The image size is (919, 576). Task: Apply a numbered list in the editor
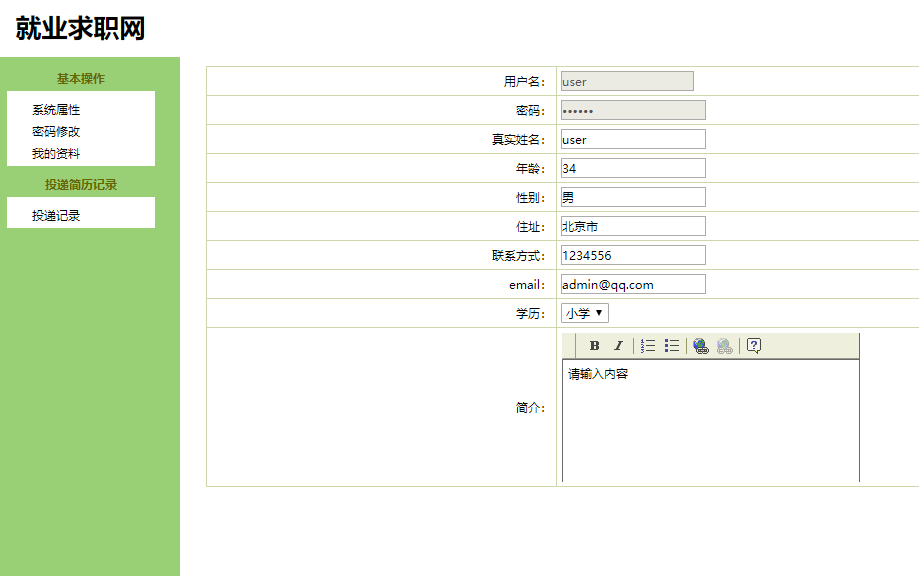click(x=646, y=345)
